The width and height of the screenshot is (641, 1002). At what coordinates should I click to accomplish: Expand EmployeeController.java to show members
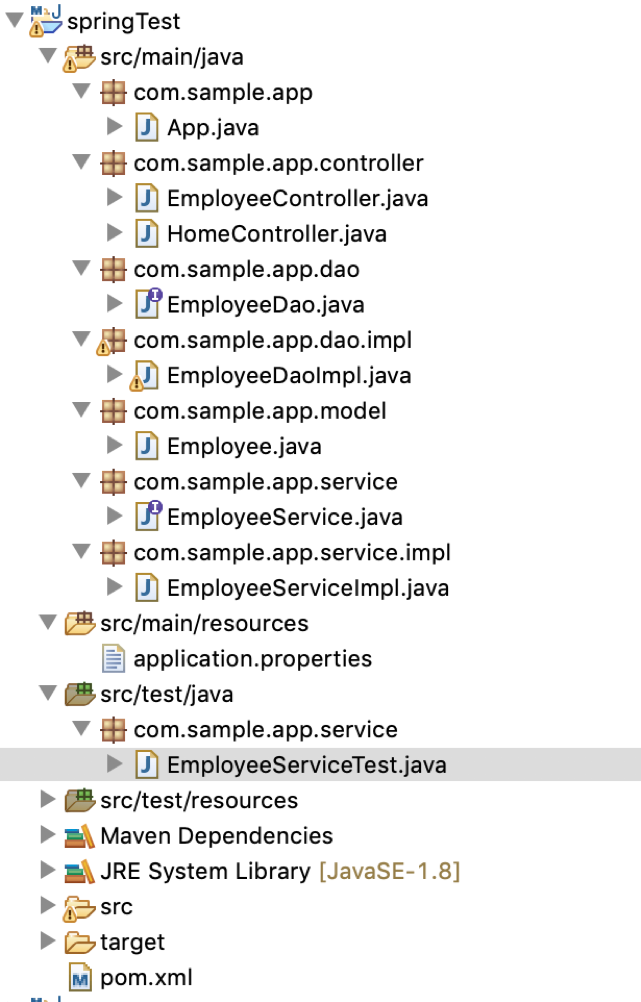[112, 198]
